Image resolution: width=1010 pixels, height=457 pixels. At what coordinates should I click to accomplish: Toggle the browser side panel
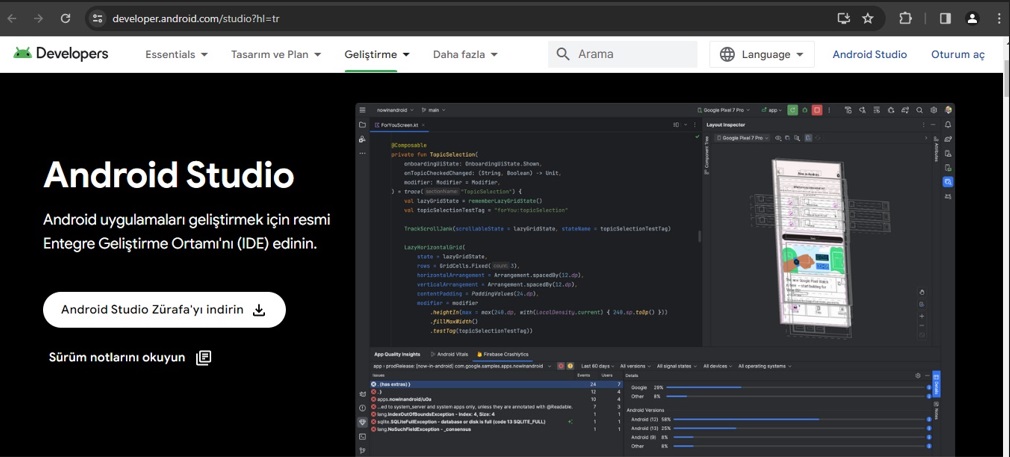coord(945,18)
